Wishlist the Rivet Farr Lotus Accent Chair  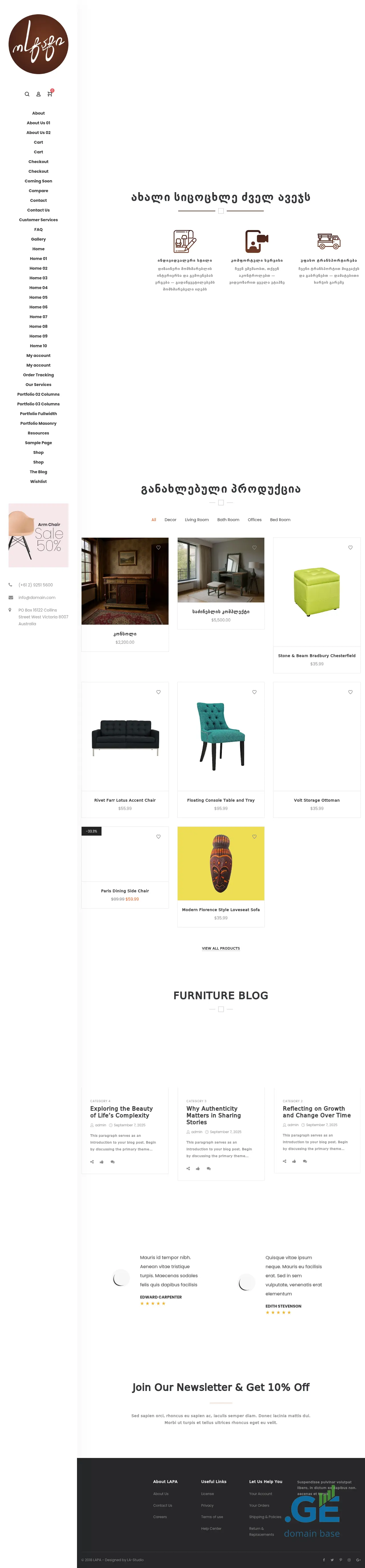(x=158, y=692)
